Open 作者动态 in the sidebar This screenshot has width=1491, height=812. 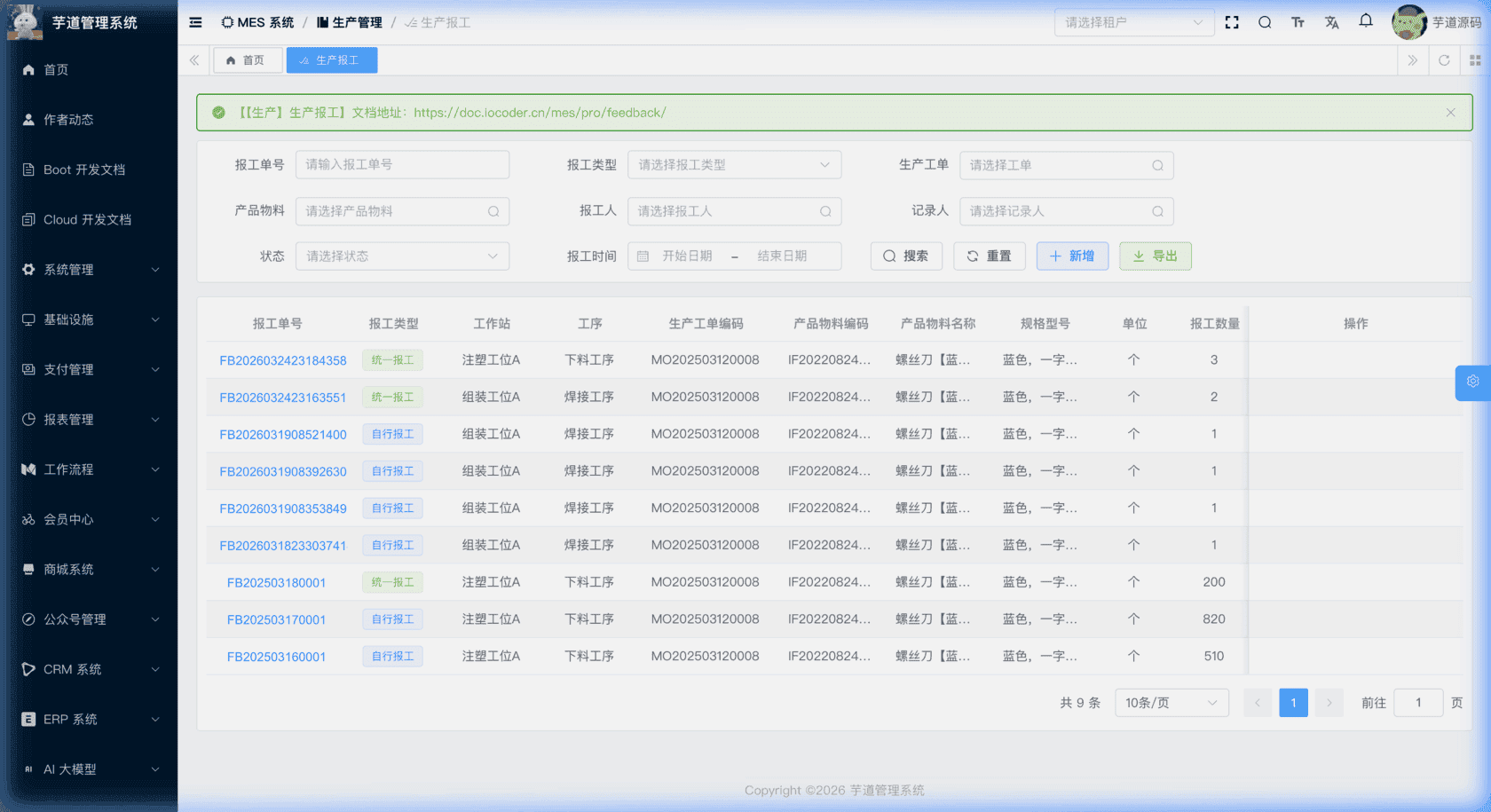(68, 120)
